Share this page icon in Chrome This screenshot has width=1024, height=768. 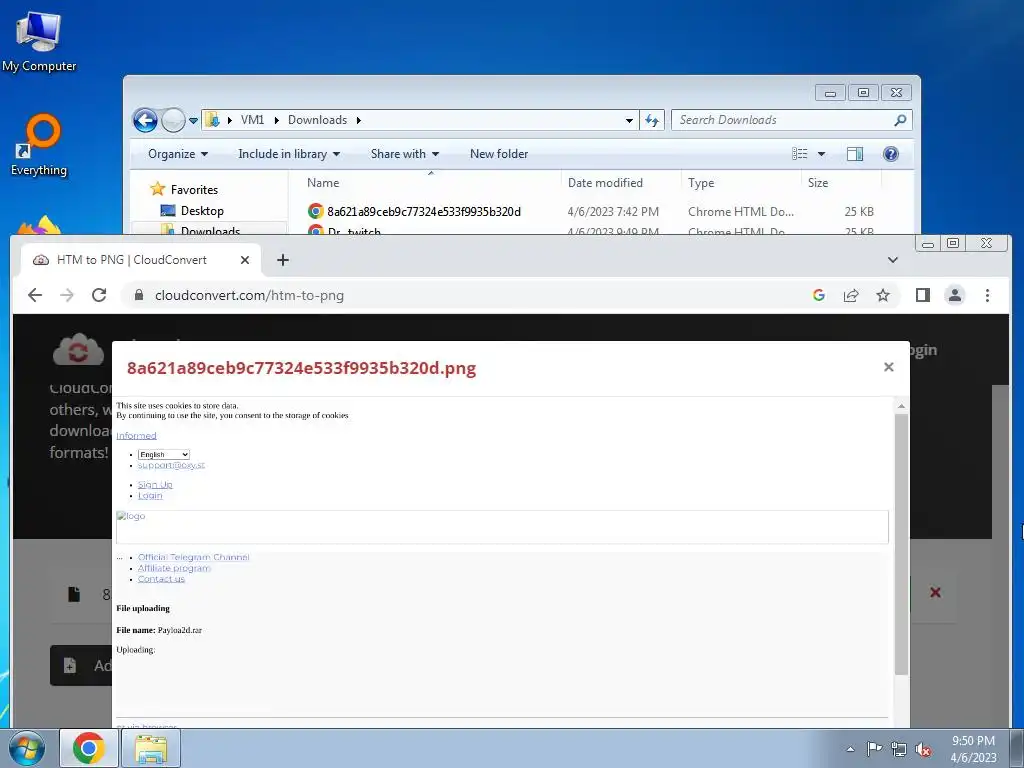[851, 295]
